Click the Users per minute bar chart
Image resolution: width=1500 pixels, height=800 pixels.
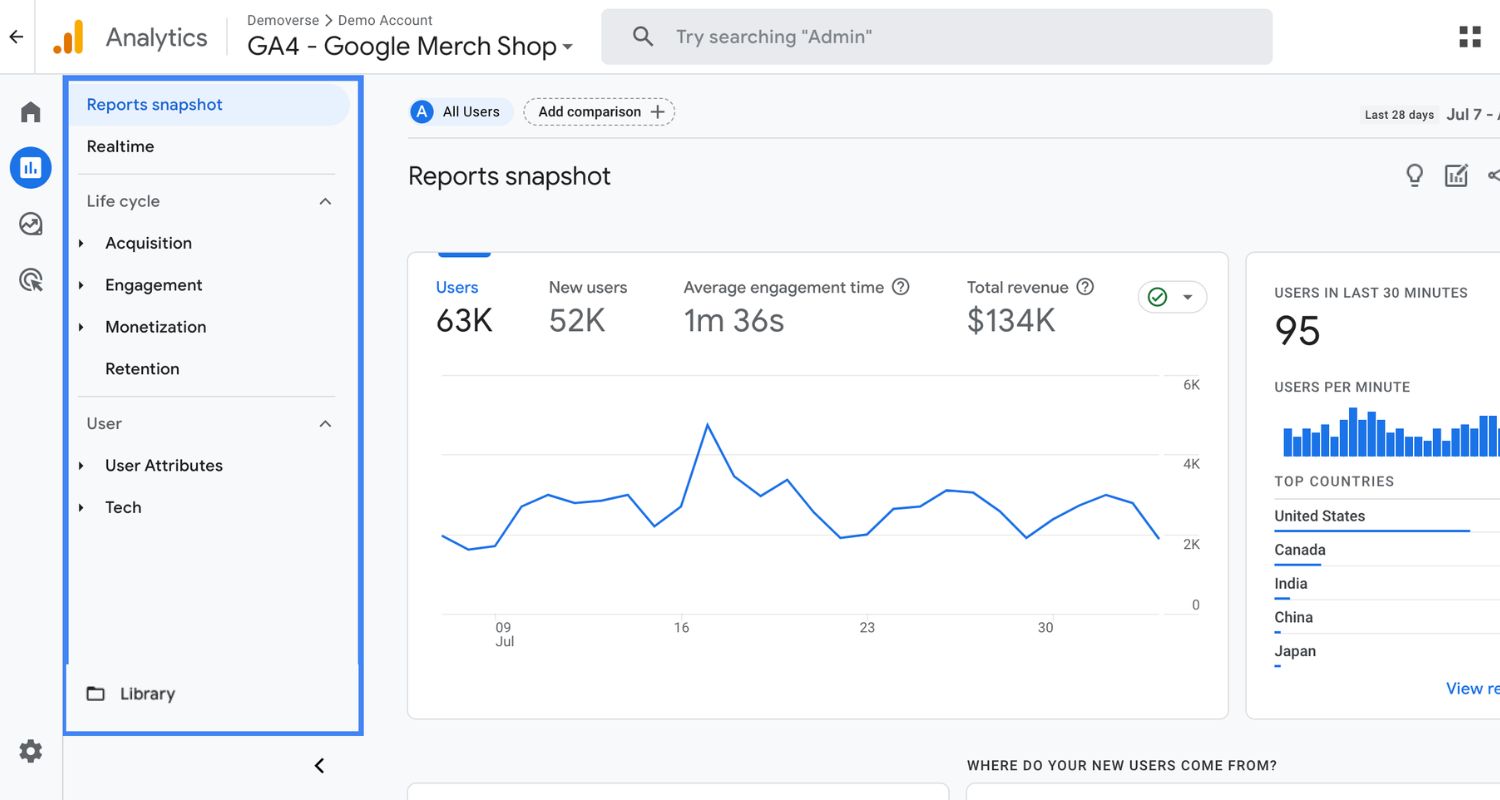[1390, 432]
